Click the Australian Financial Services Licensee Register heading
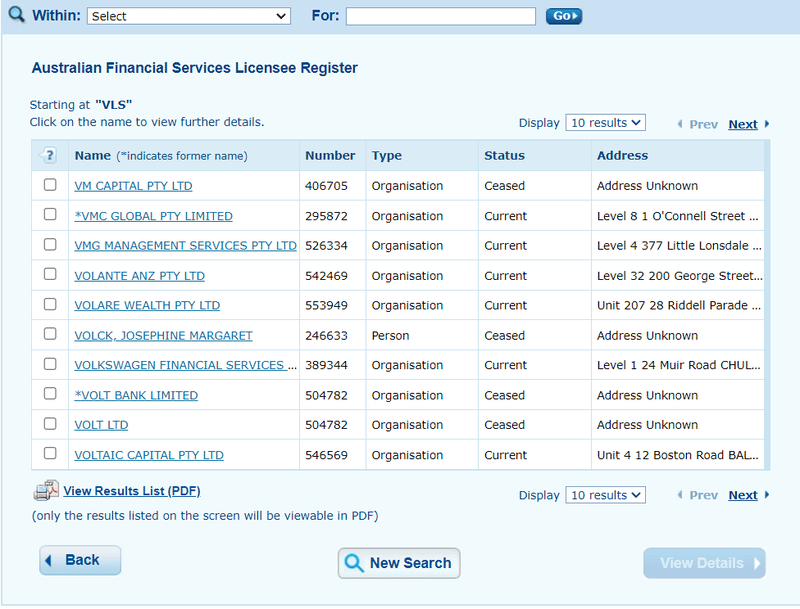 [x=194, y=68]
